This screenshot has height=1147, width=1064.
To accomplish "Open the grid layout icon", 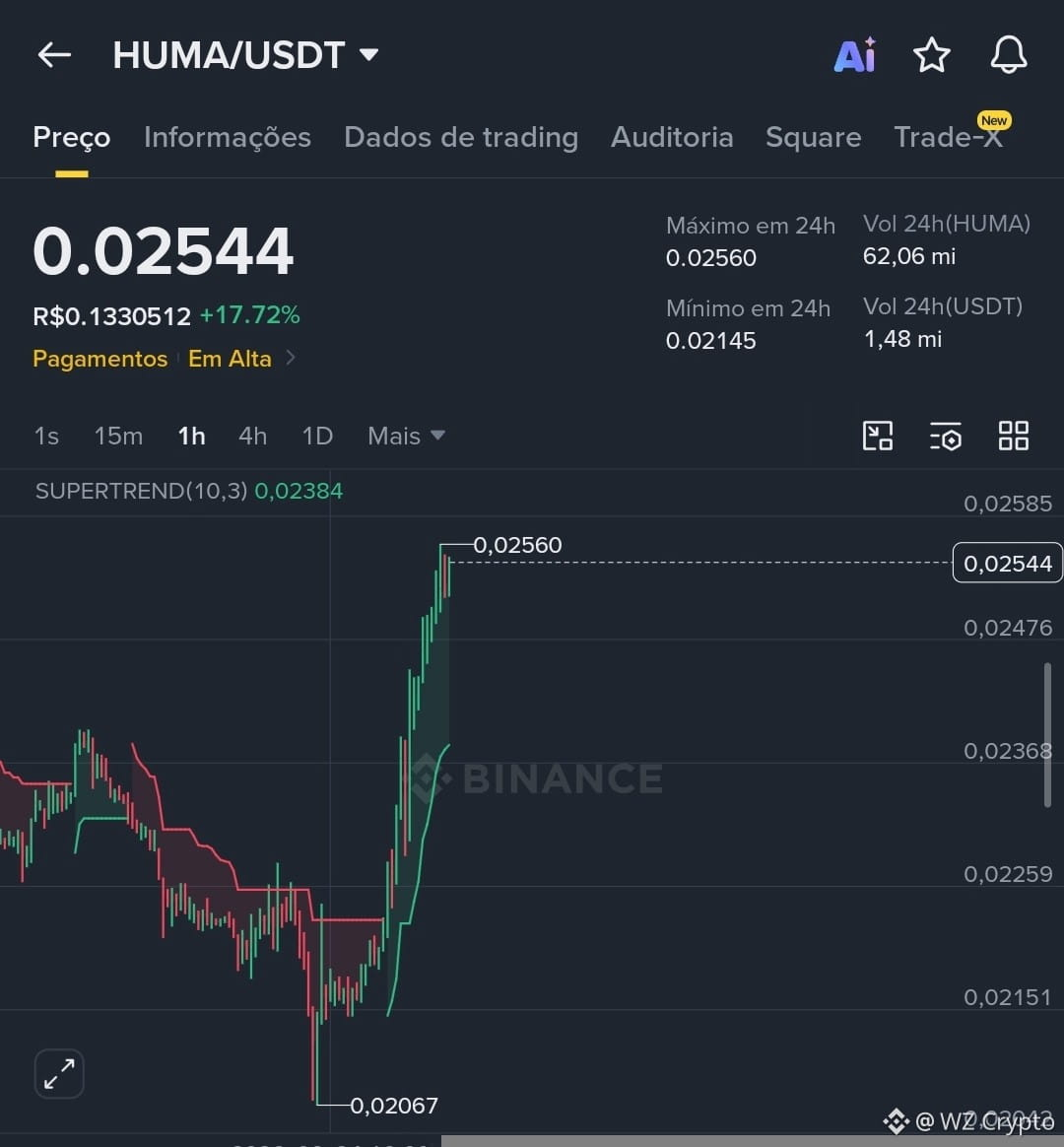I will pyautogui.click(x=1014, y=436).
